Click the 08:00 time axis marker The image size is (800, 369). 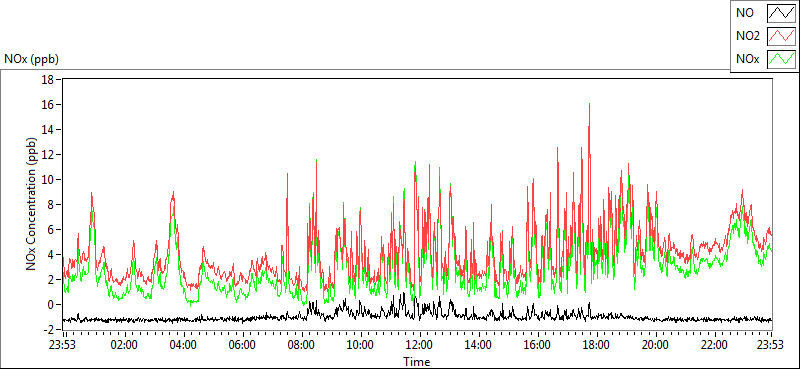pyautogui.click(x=302, y=344)
